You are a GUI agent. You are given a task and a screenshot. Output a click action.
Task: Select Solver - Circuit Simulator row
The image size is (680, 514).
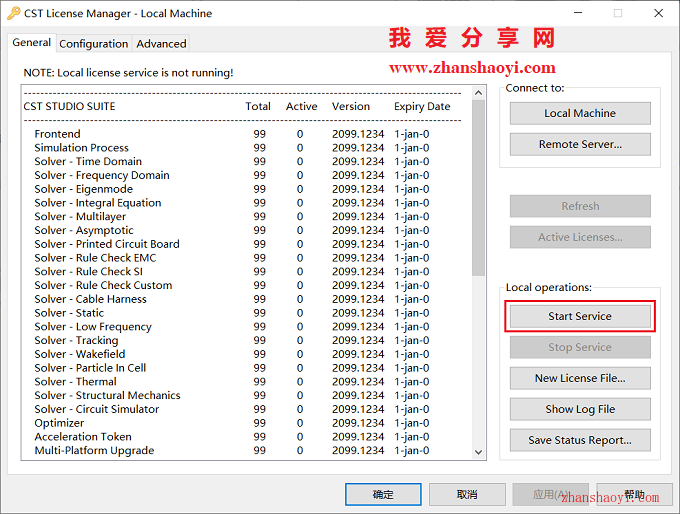[232, 409]
